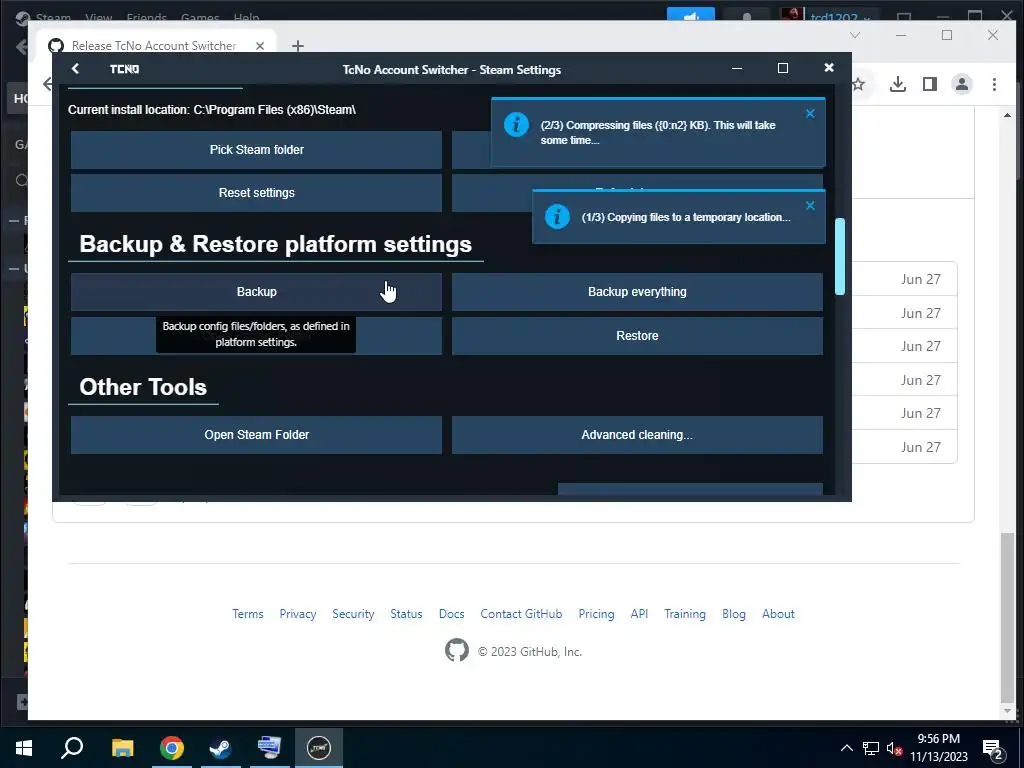Close the Release TcNo Account Switcher tab
This screenshot has height=768, width=1024.
(x=260, y=46)
